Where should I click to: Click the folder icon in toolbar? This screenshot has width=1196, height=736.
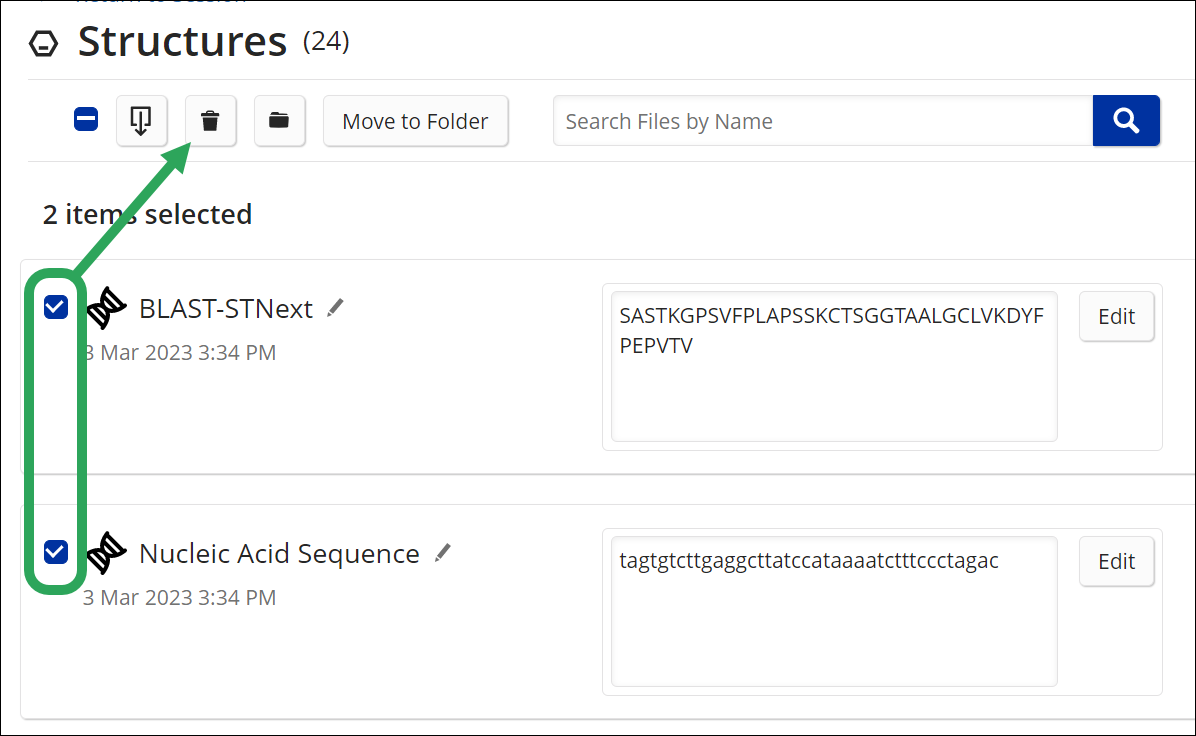[x=279, y=121]
